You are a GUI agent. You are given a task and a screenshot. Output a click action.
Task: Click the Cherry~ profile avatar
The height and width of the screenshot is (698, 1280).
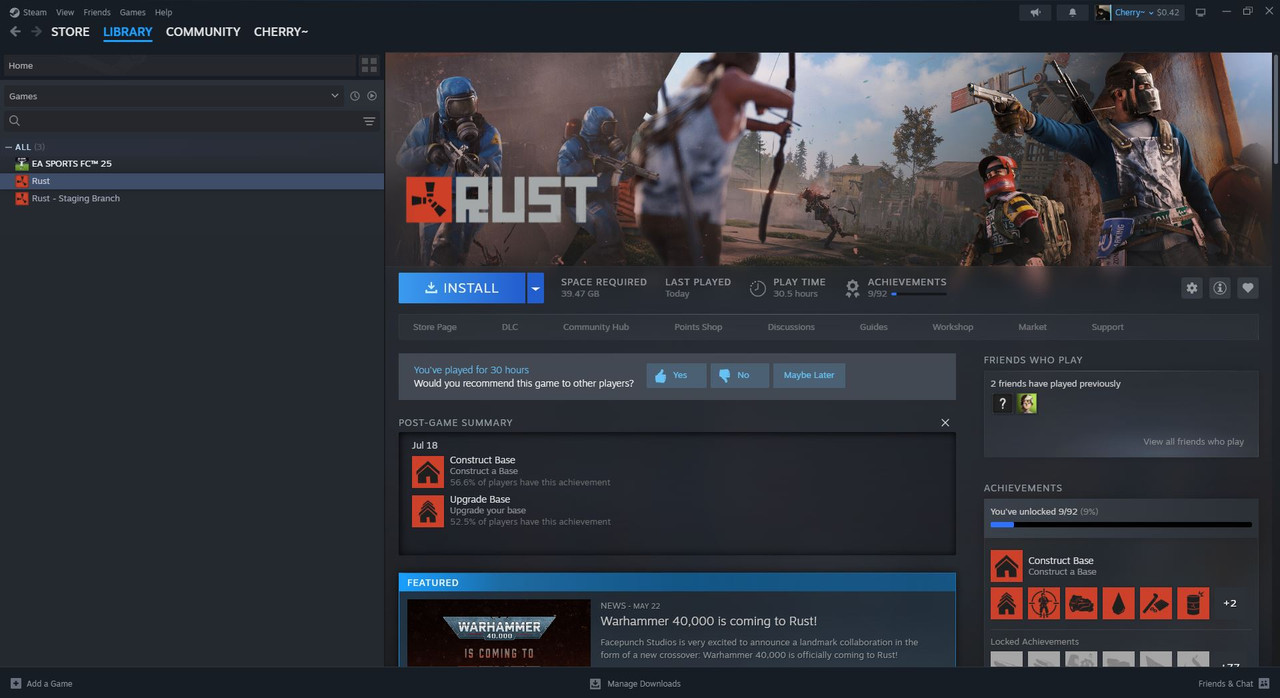[1103, 12]
